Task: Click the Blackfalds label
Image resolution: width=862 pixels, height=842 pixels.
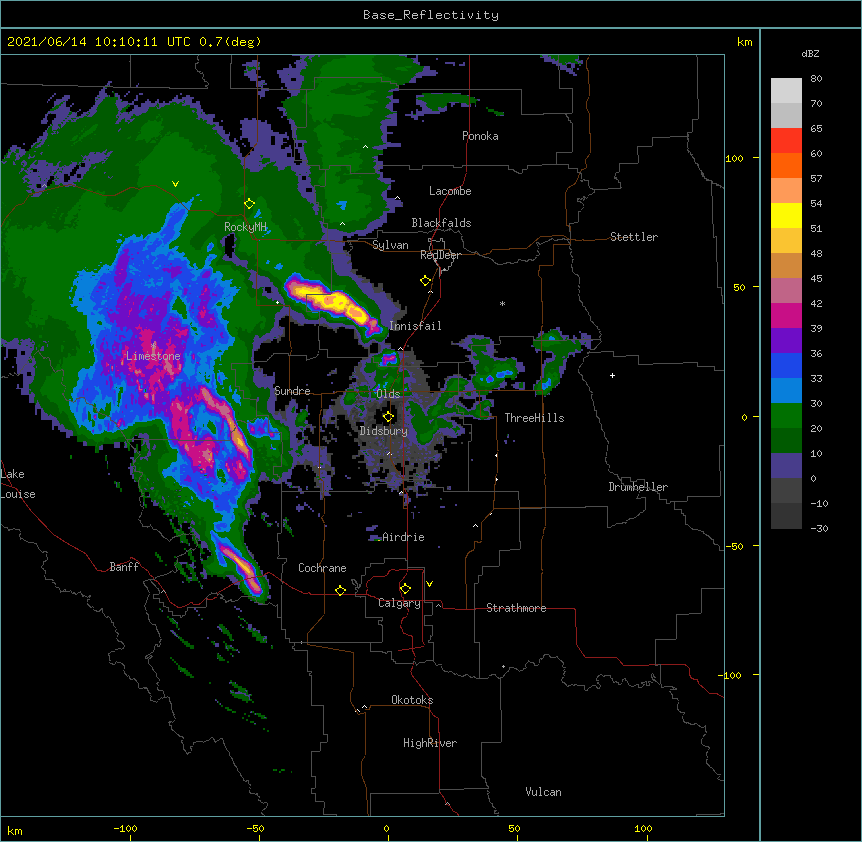Action: pos(441,223)
